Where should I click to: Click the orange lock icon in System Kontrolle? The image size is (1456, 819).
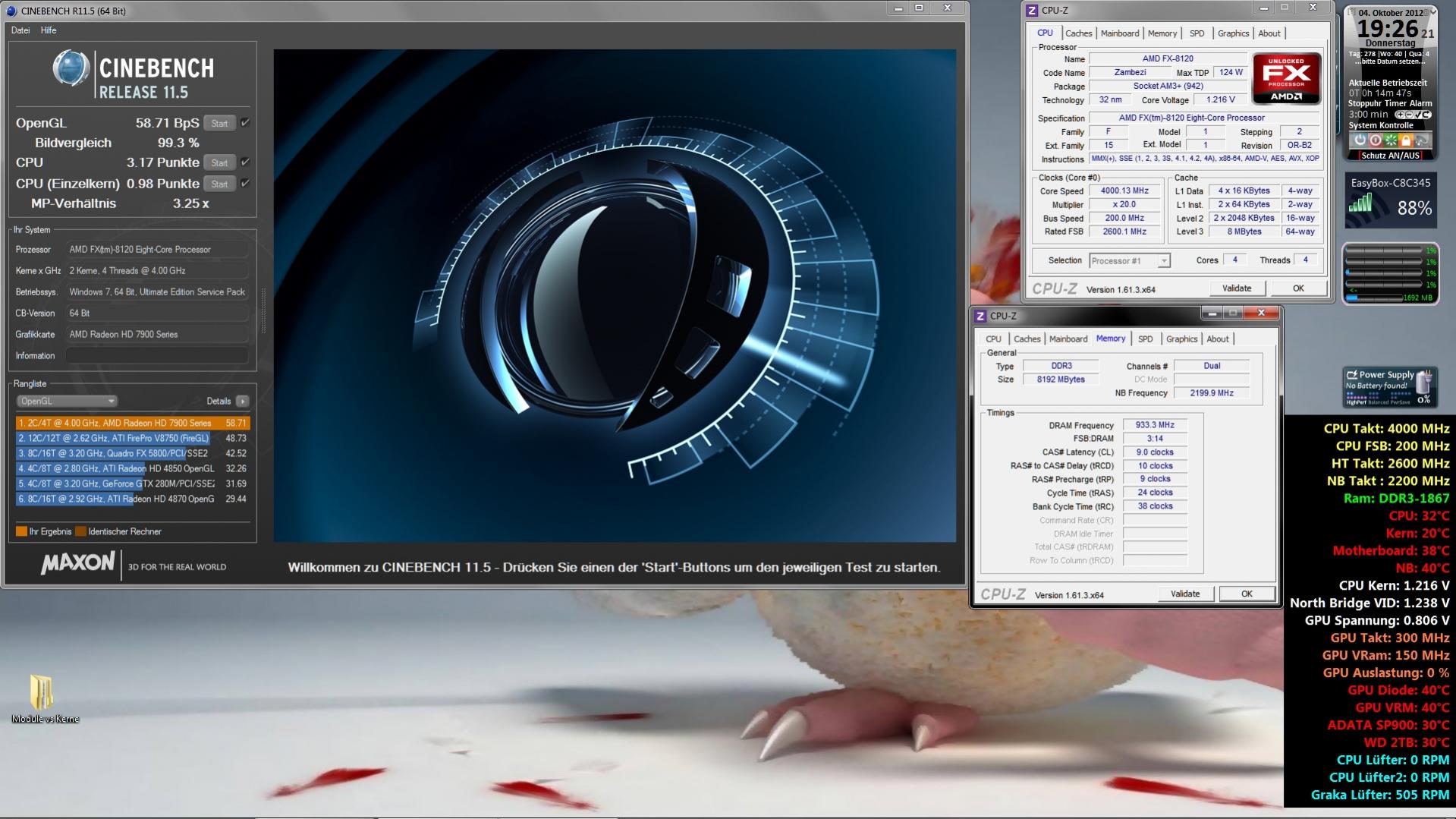coord(1406,140)
